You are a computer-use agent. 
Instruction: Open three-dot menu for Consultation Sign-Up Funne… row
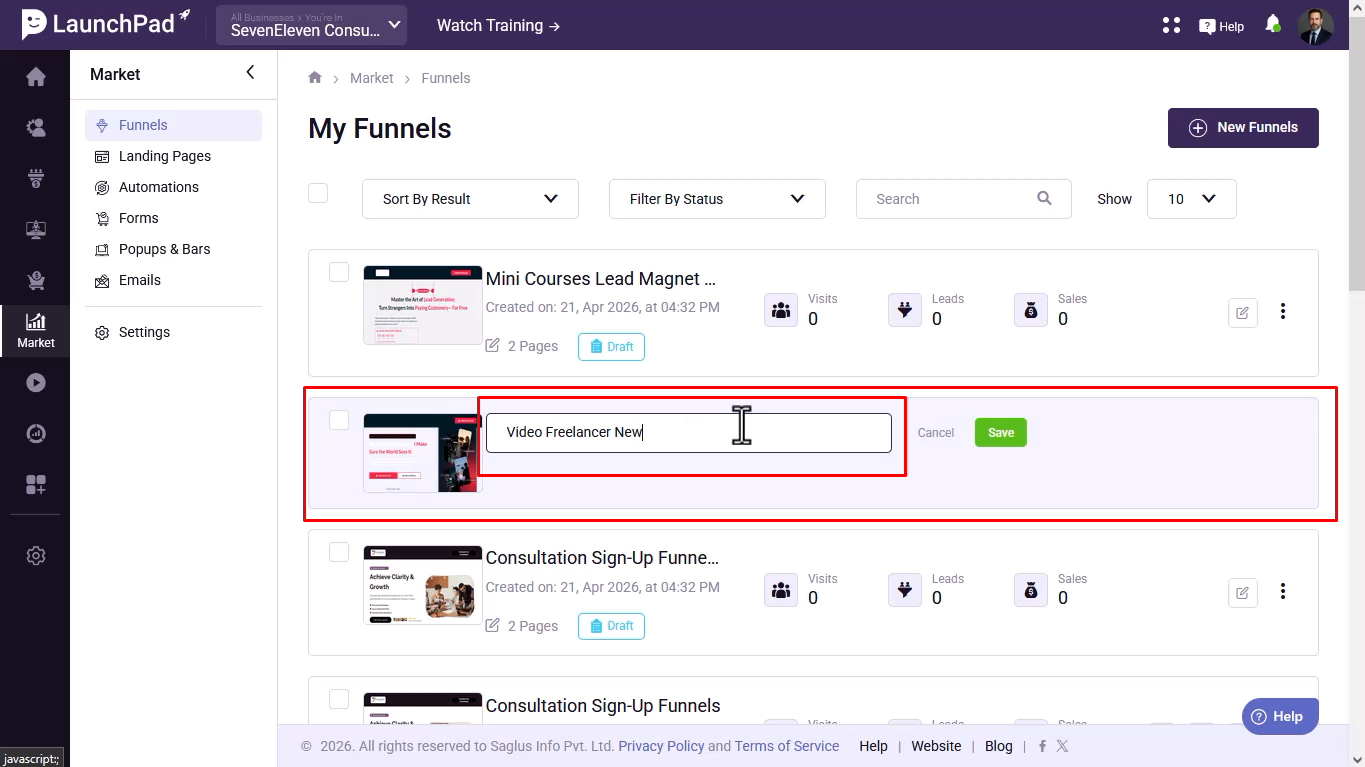coord(1283,592)
